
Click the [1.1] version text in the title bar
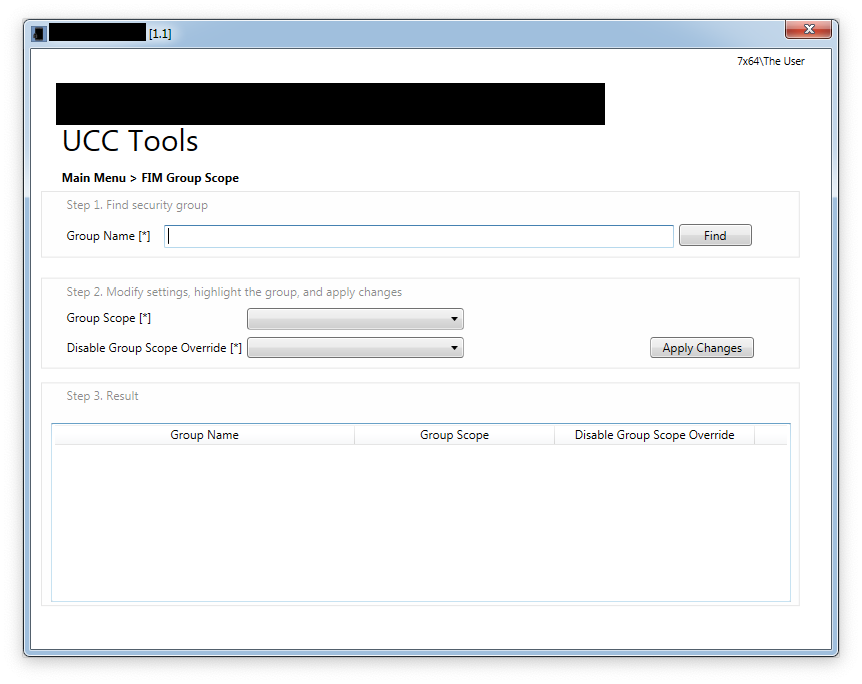click(x=160, y=33)
